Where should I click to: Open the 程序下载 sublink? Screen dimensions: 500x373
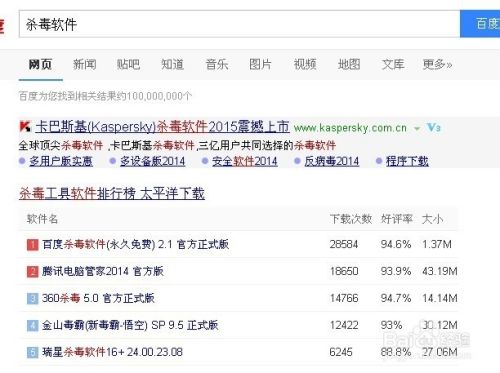pos(407,161)
